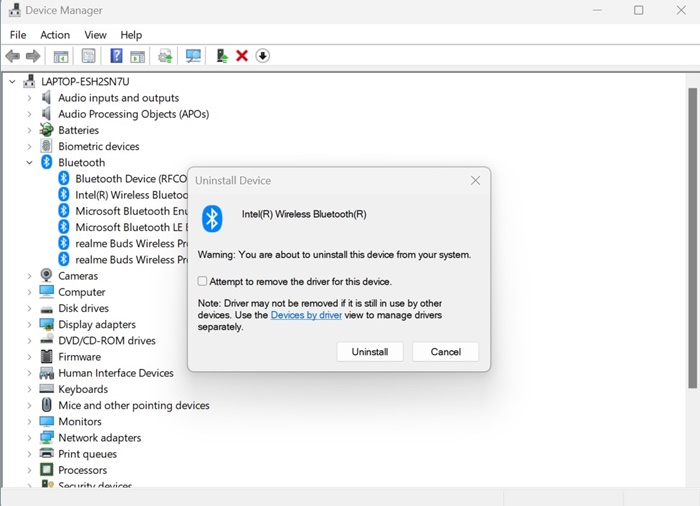The height and width of the screenshot is (506, 700).
Task: Open the Devices by driver link
Action: click(x=306, y=315)
